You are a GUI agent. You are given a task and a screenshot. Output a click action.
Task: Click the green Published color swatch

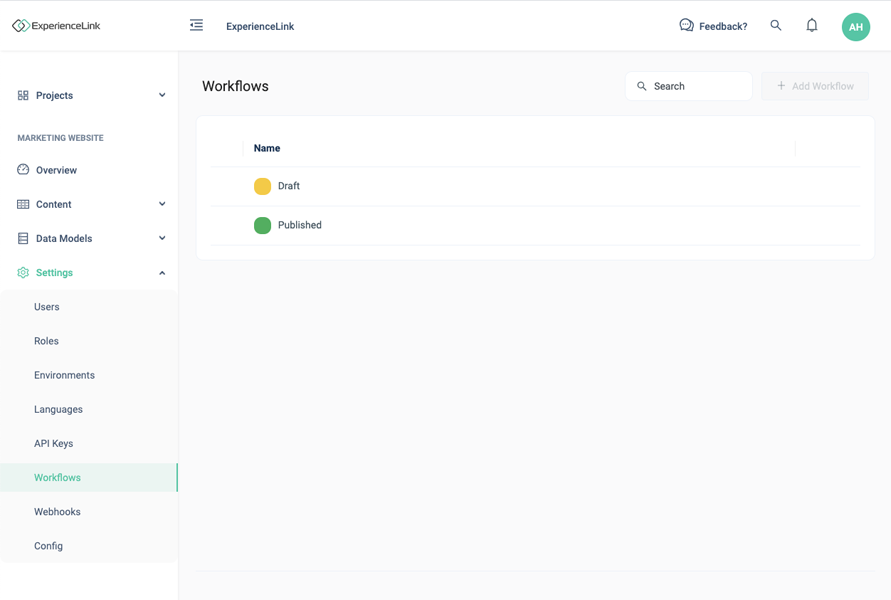(x=262, y=225)
